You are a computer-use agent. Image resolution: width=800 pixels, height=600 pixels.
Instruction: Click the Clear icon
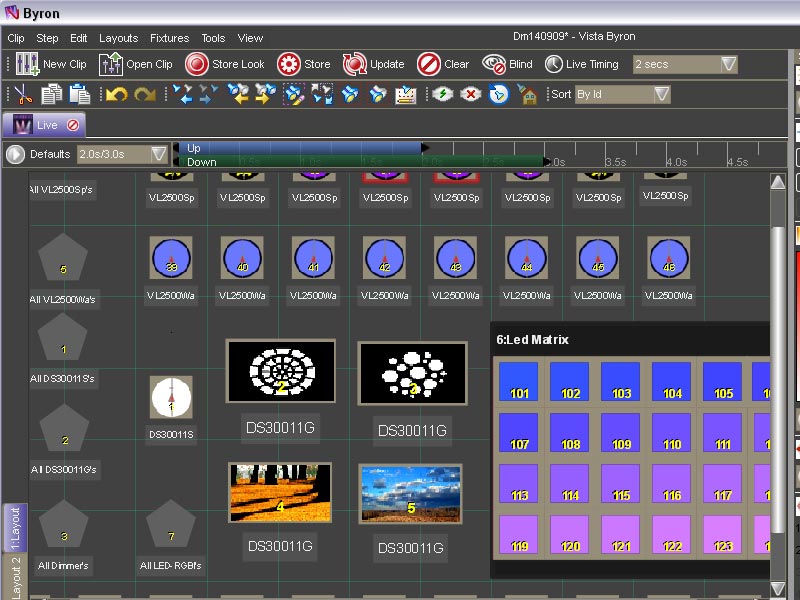[429, 64]
